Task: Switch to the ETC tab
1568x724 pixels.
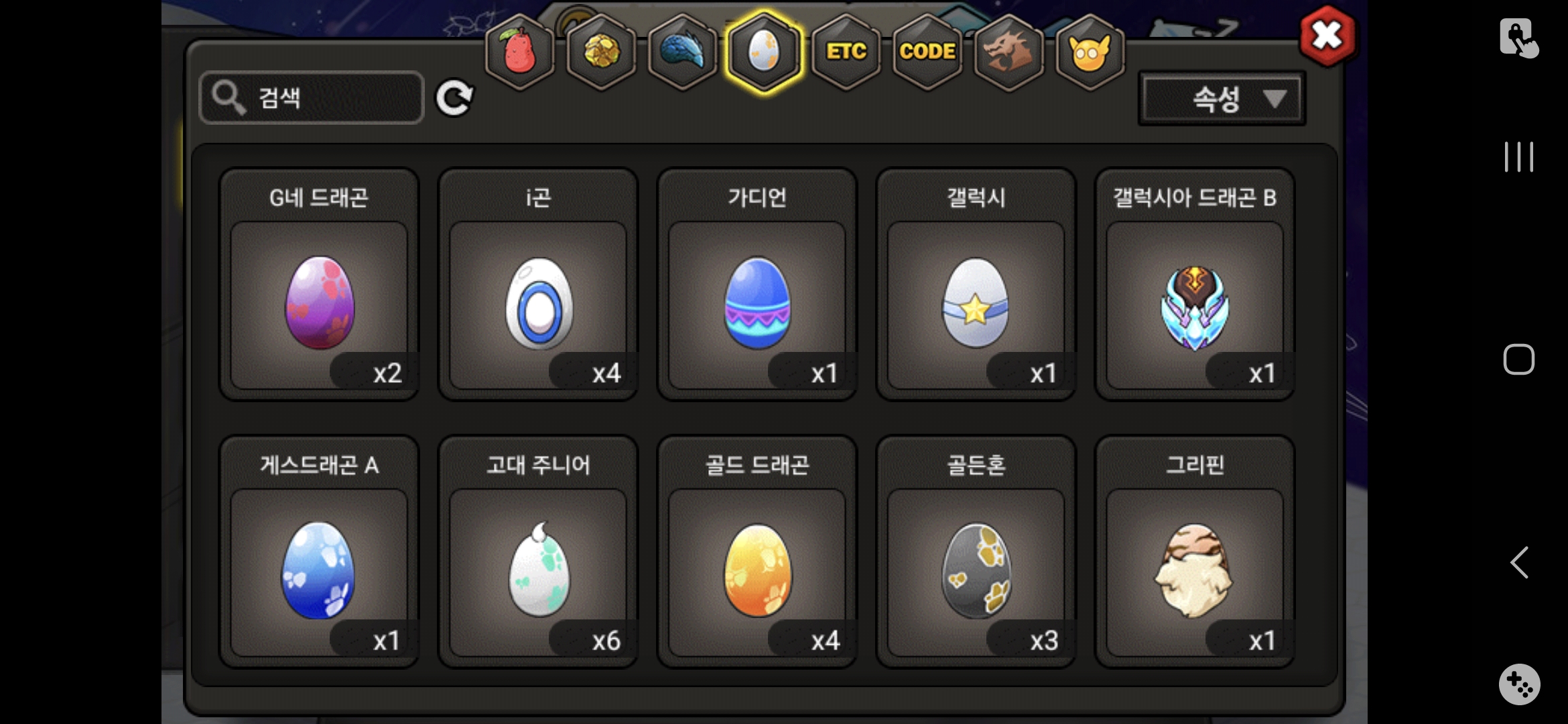Action: (x=846, y=52)
